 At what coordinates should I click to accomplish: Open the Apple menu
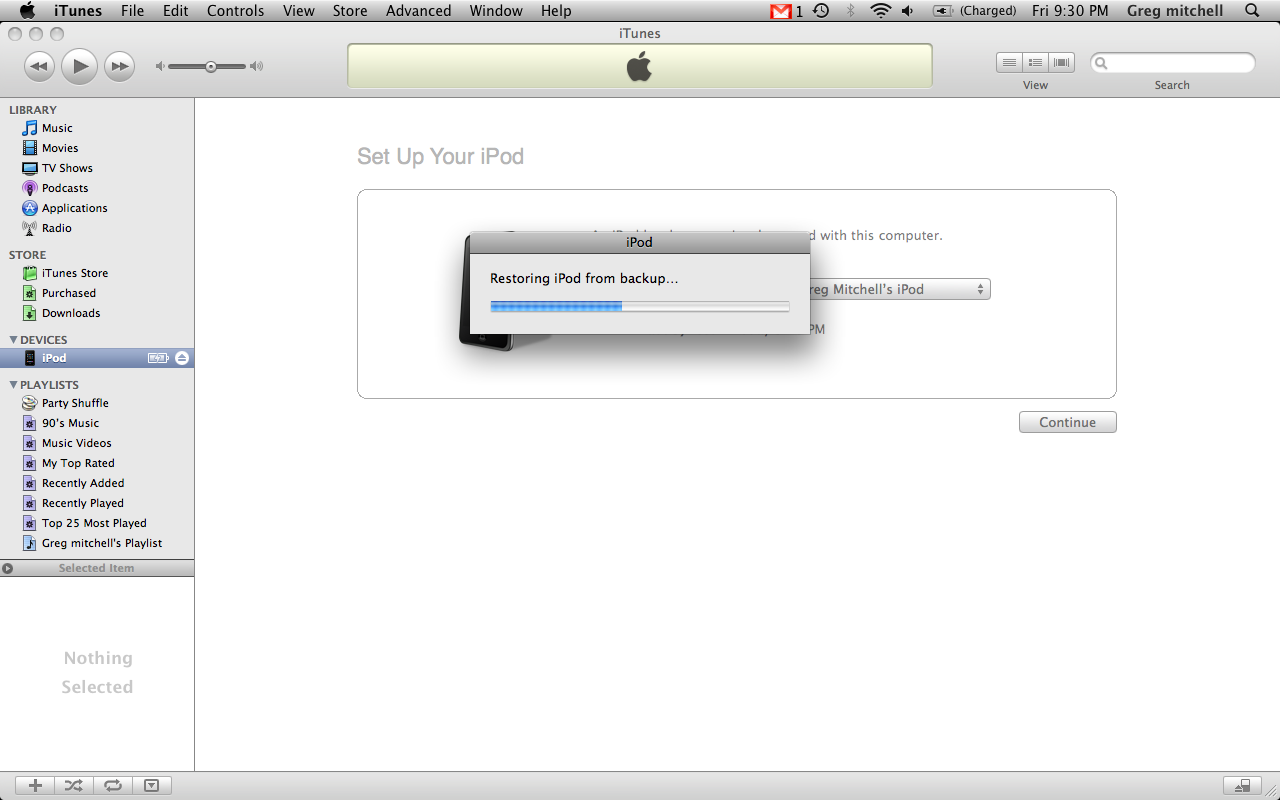27,11
